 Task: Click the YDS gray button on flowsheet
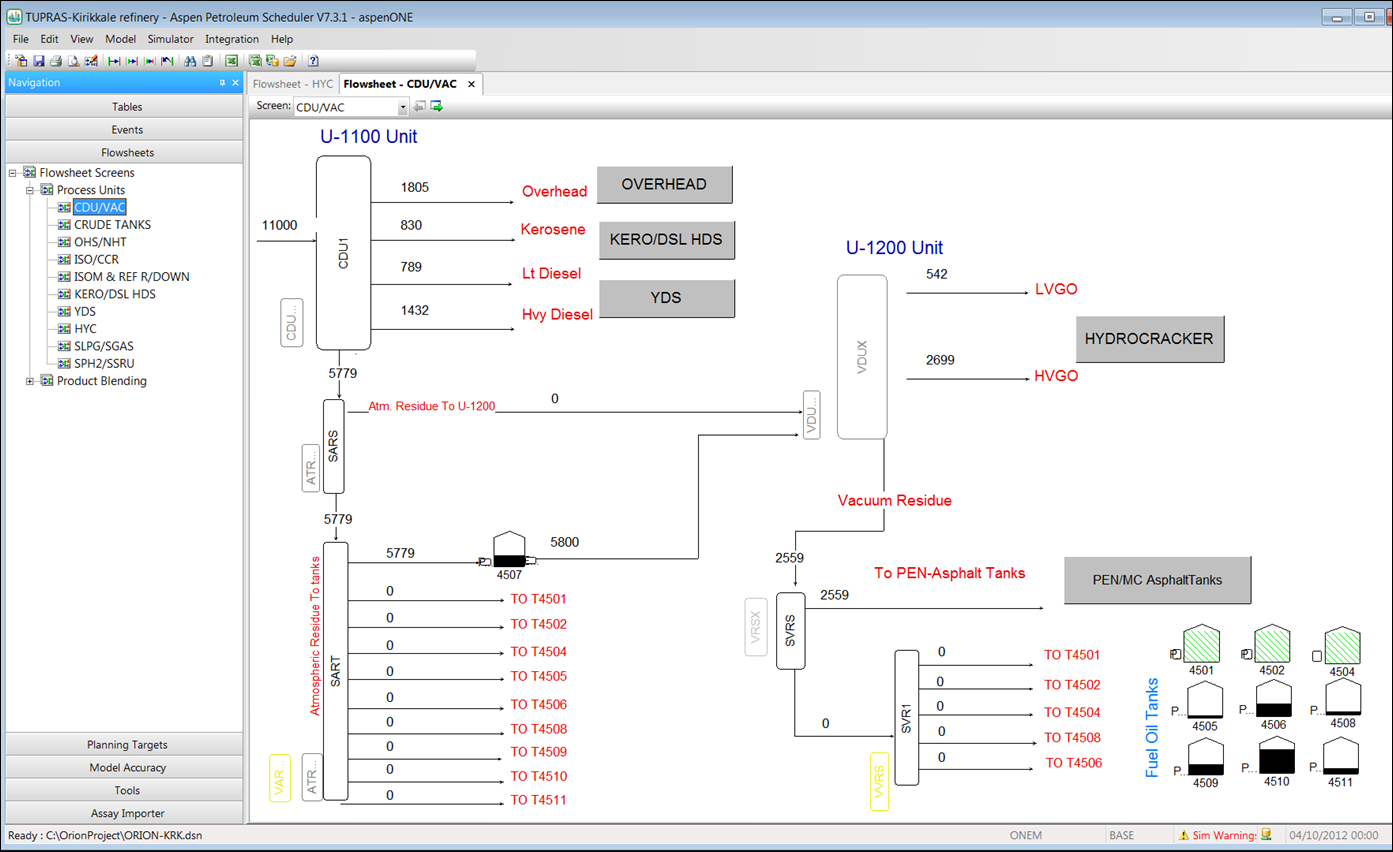666,298
